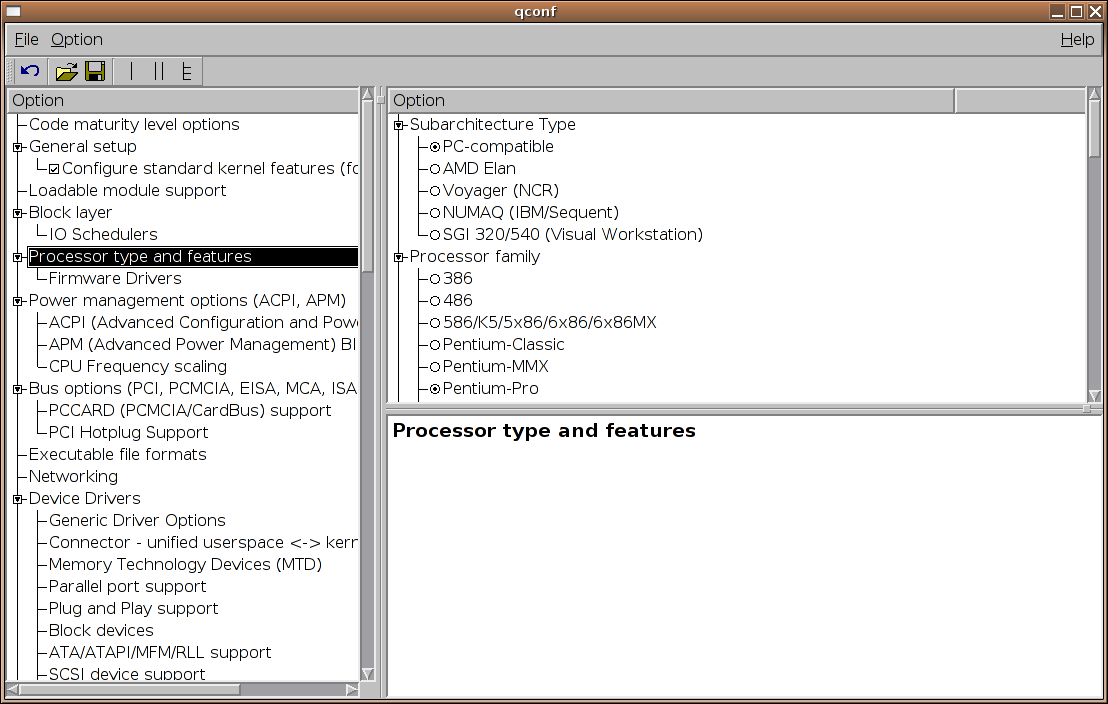Open the Help menu

pyautogui.click(x=1077, y=40)
